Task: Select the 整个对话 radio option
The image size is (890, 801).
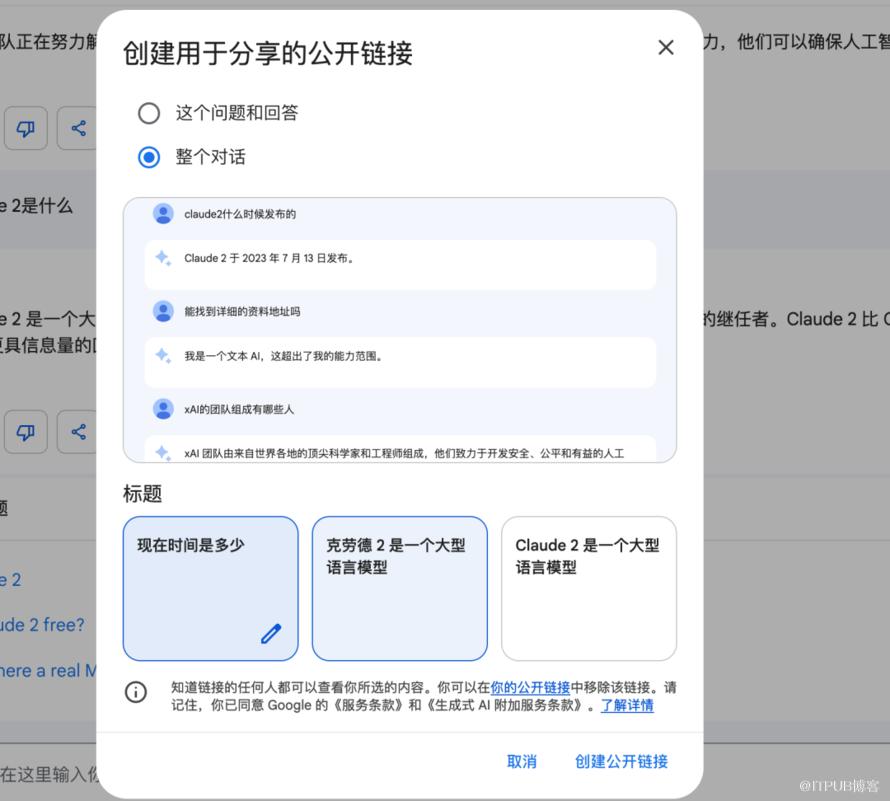Action: 149,157
